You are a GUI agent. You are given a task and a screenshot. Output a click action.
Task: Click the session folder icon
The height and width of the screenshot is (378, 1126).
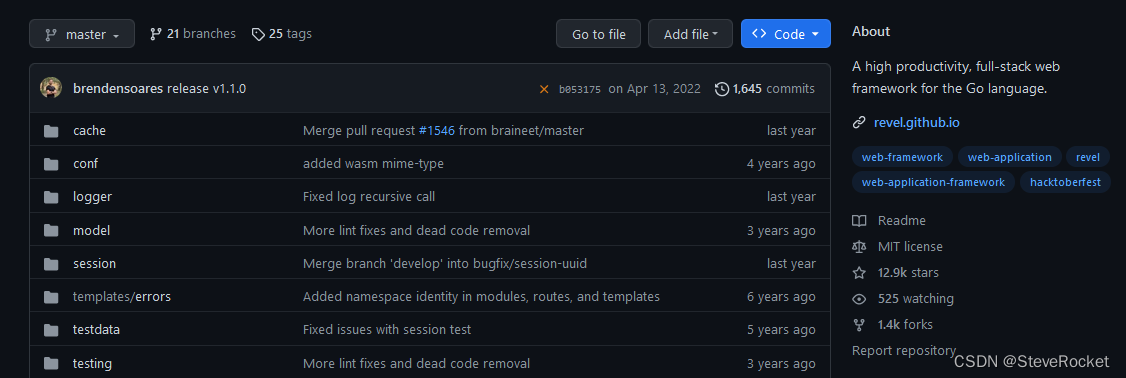point(51,264)
